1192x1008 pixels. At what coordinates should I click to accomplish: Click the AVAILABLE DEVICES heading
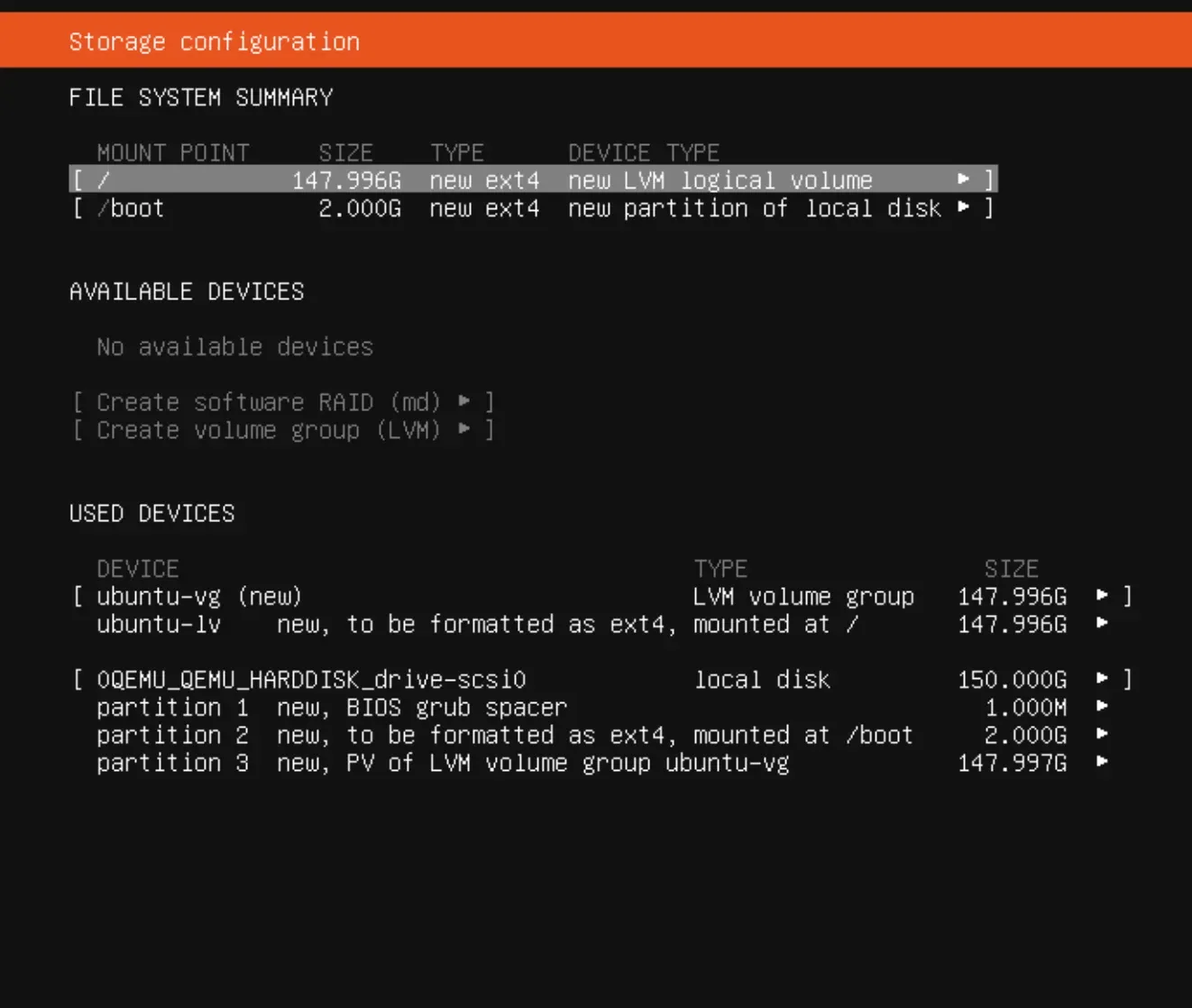pyautogui.click(x=187, y=291)
